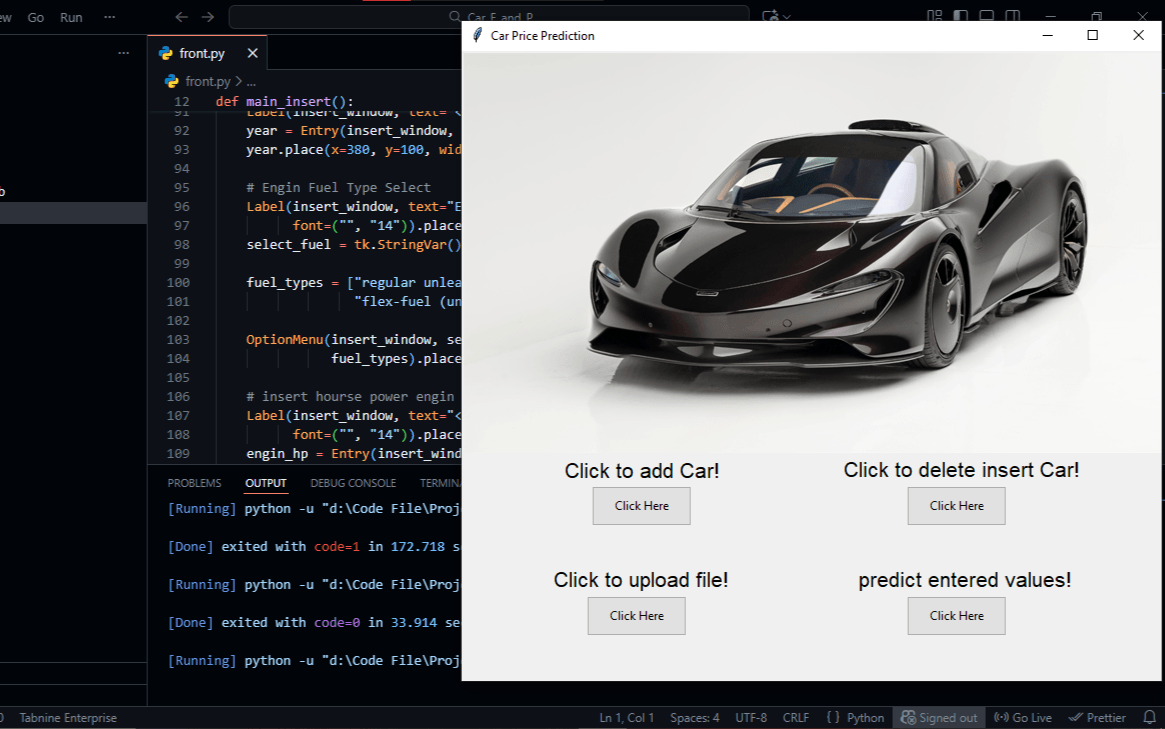Click the Prettier status item
Viewport: 1165px width, 729px height.
[1097, 718]
